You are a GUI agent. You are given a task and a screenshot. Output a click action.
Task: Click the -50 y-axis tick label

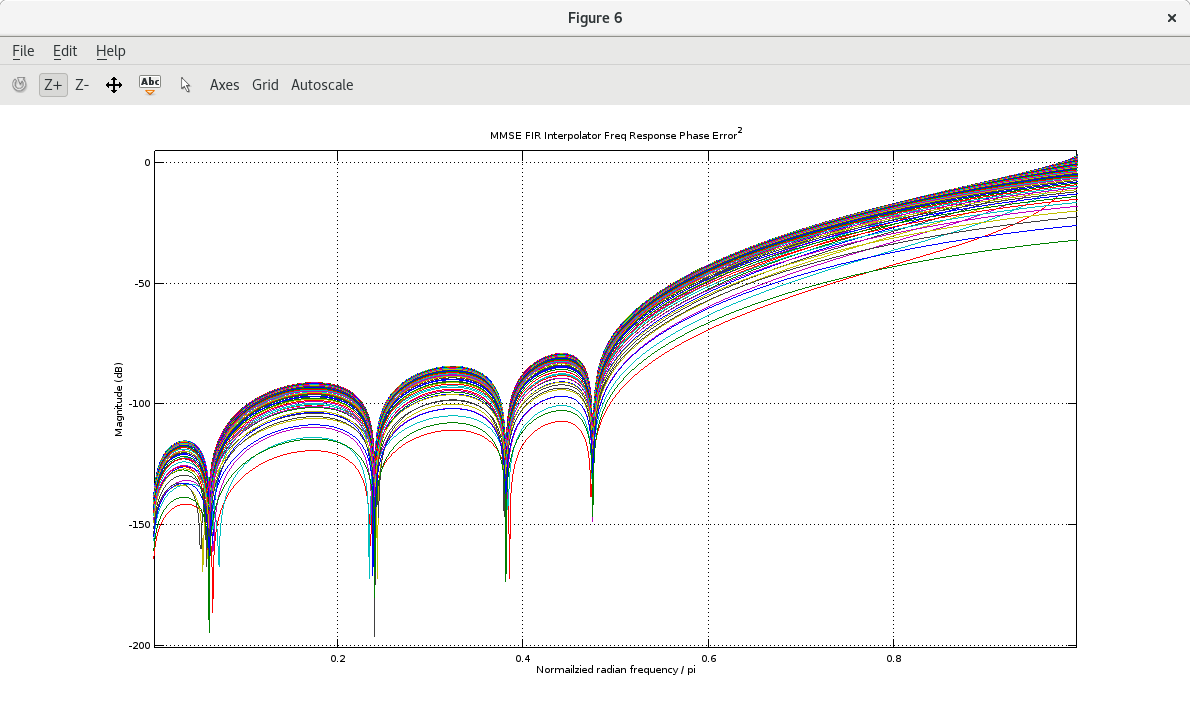(x=142, y=284)
